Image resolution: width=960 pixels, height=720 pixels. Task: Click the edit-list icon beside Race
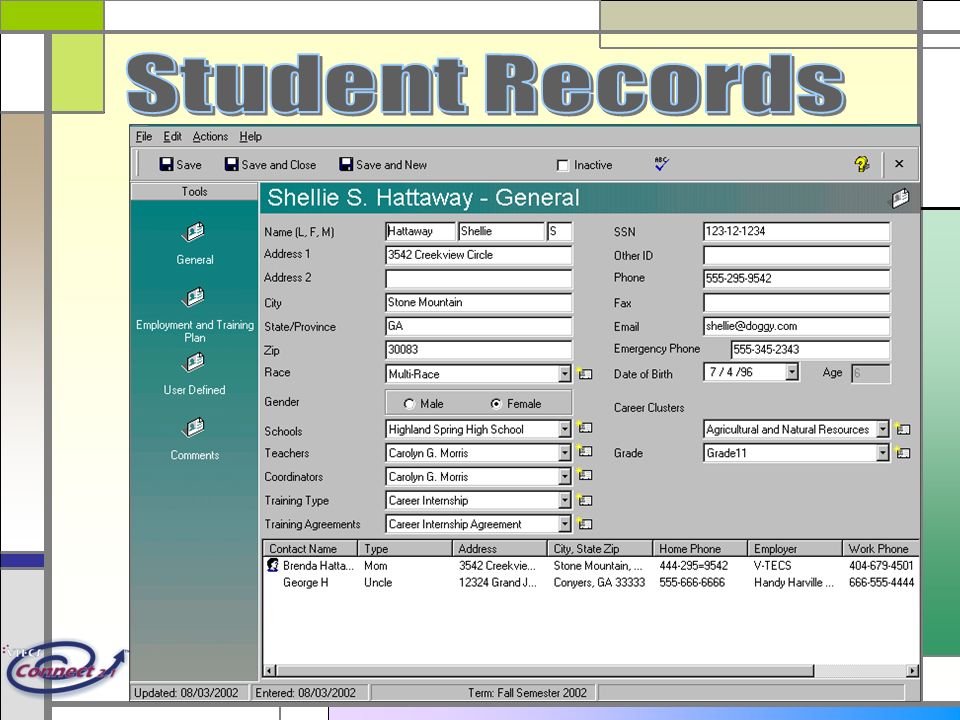(585, 373)
